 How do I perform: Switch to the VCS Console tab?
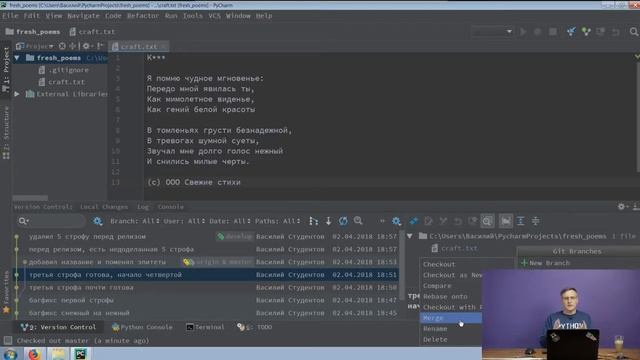click(x=170, y=207)
